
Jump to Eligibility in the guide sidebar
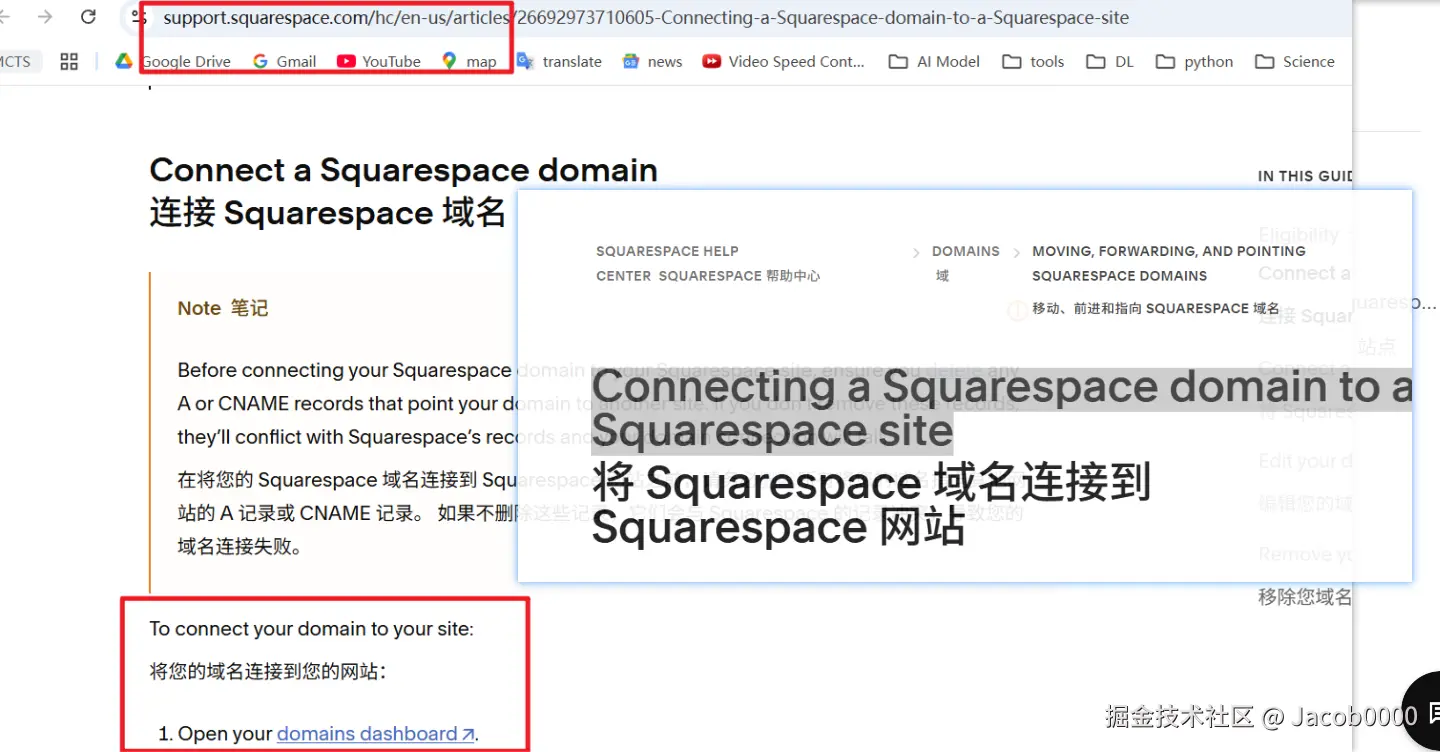[x=1298, y=235]
